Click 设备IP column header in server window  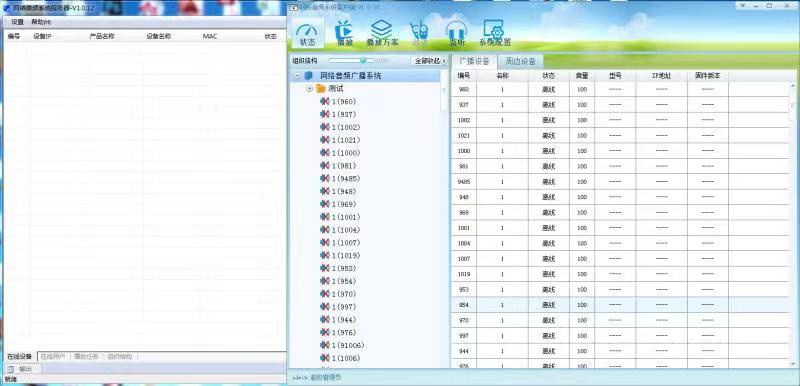42,36
